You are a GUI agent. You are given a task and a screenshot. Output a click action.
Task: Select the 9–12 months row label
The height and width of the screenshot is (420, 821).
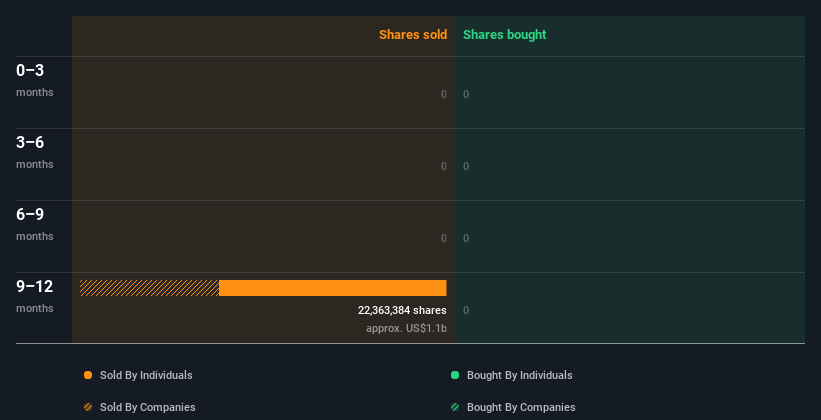point(35,295)
